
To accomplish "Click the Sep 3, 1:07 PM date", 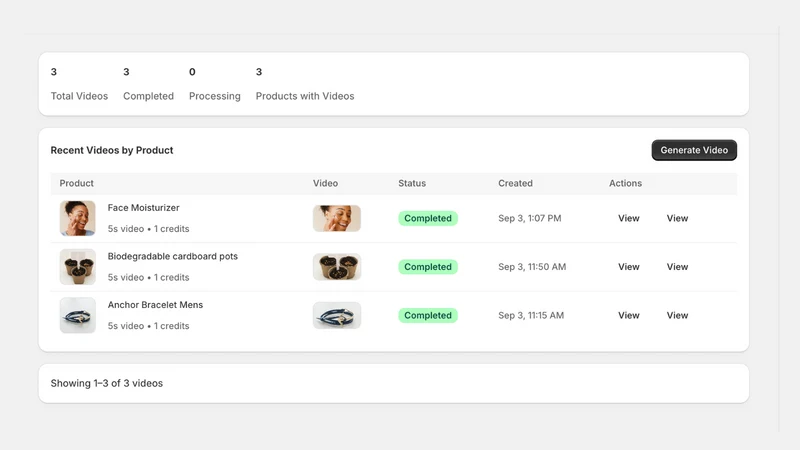I will point(530,218).
